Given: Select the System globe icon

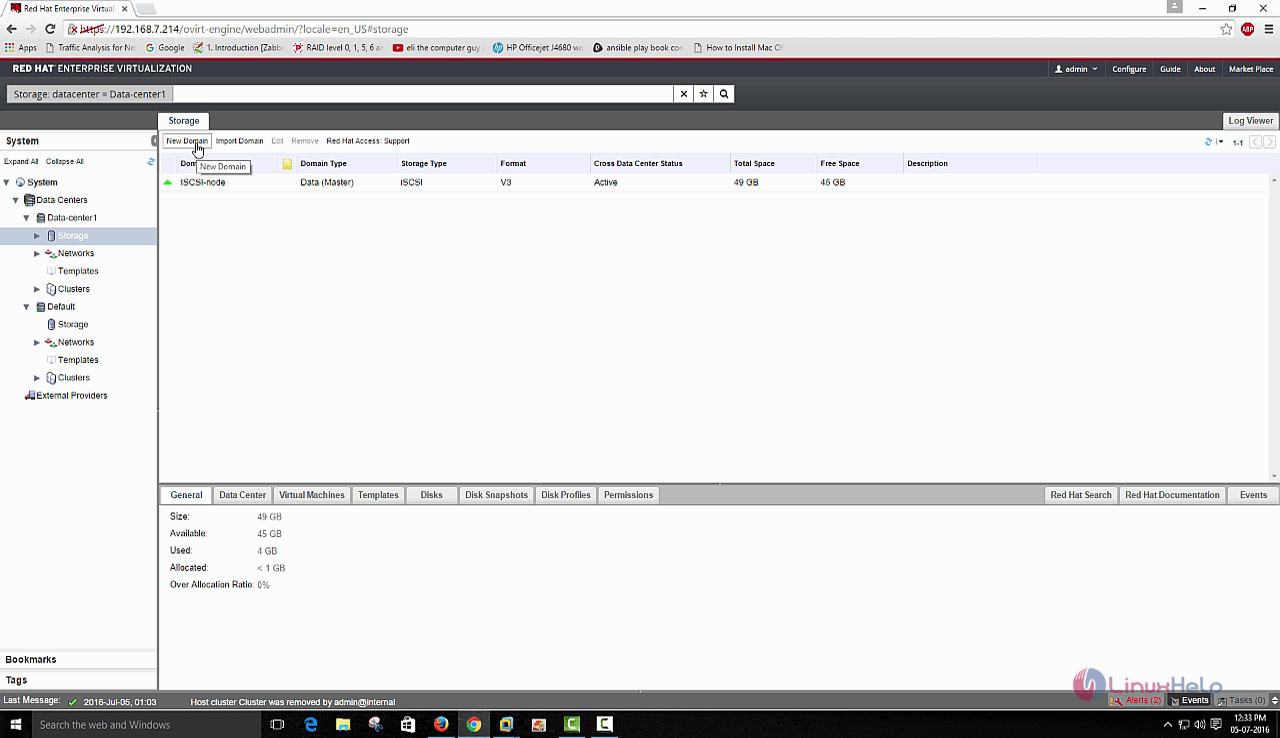Looking at the screenshot, I should tap(20, 182).
